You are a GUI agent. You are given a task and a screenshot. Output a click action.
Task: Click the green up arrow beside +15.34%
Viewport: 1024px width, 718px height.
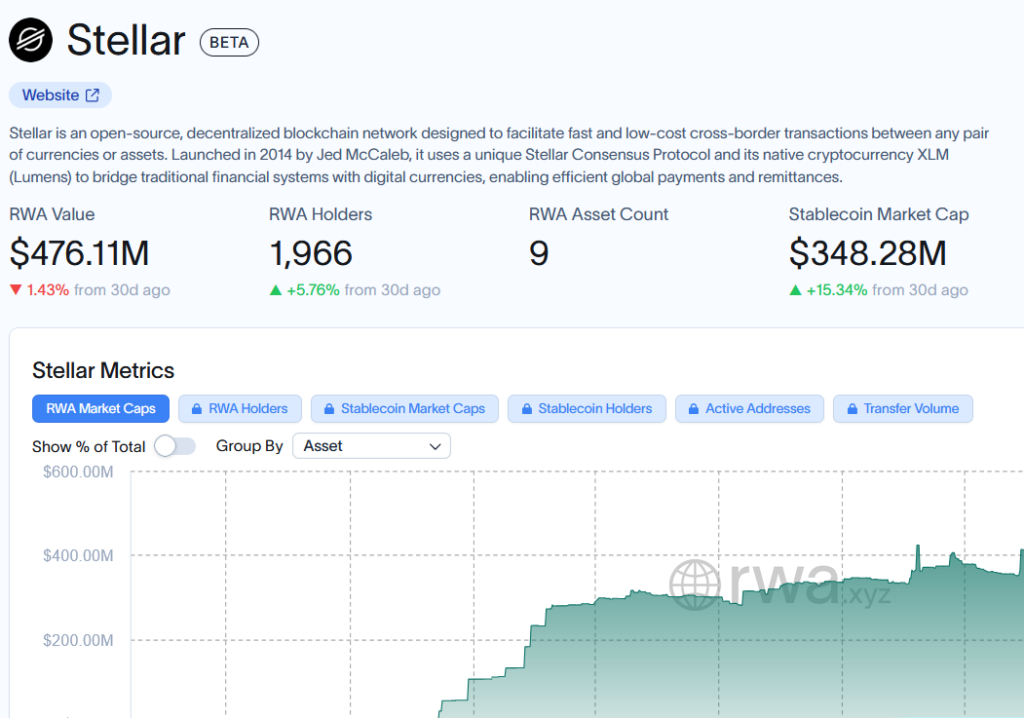point(795,290)
